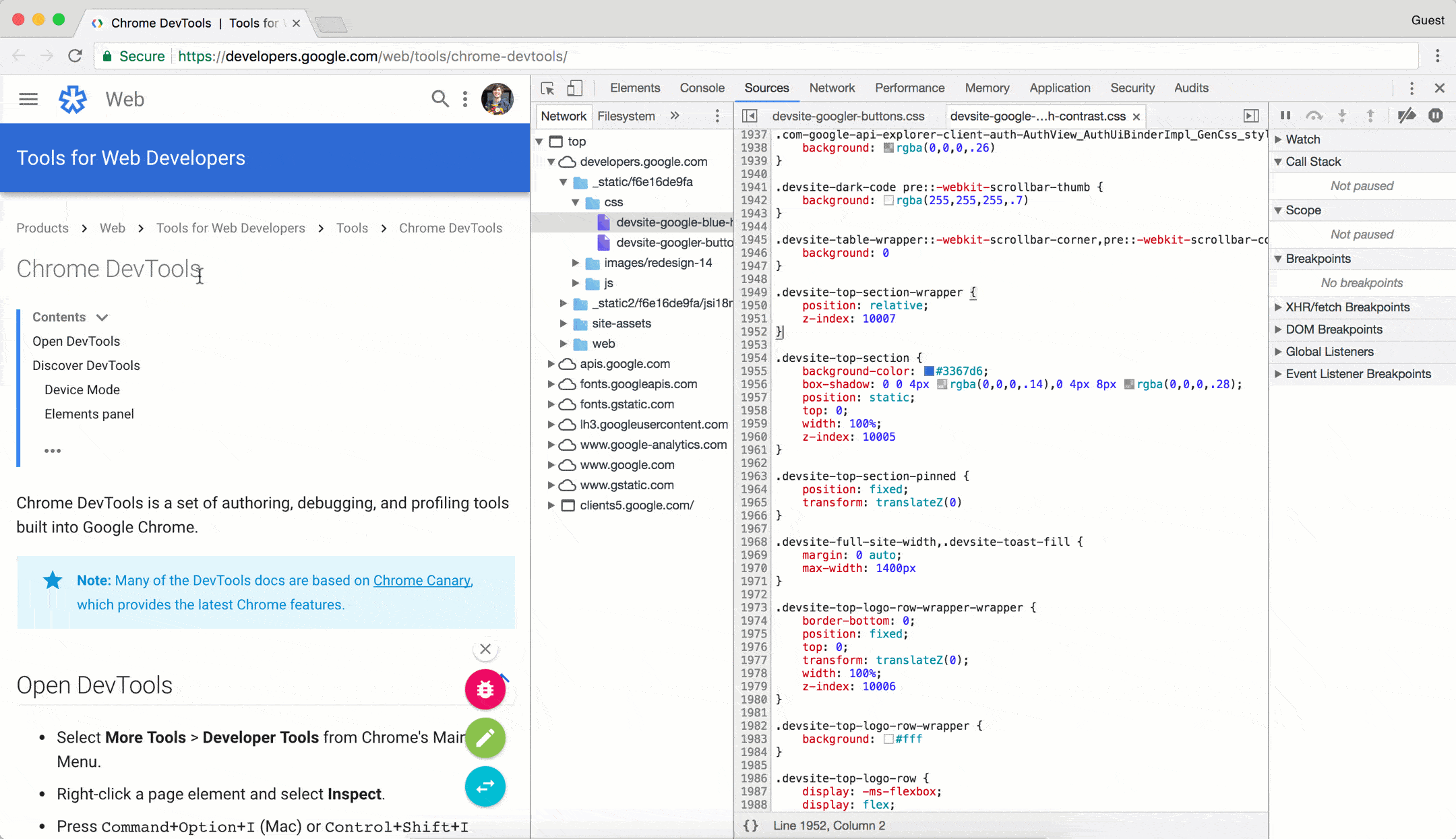Select the Console panel icon

coord(701,88)
